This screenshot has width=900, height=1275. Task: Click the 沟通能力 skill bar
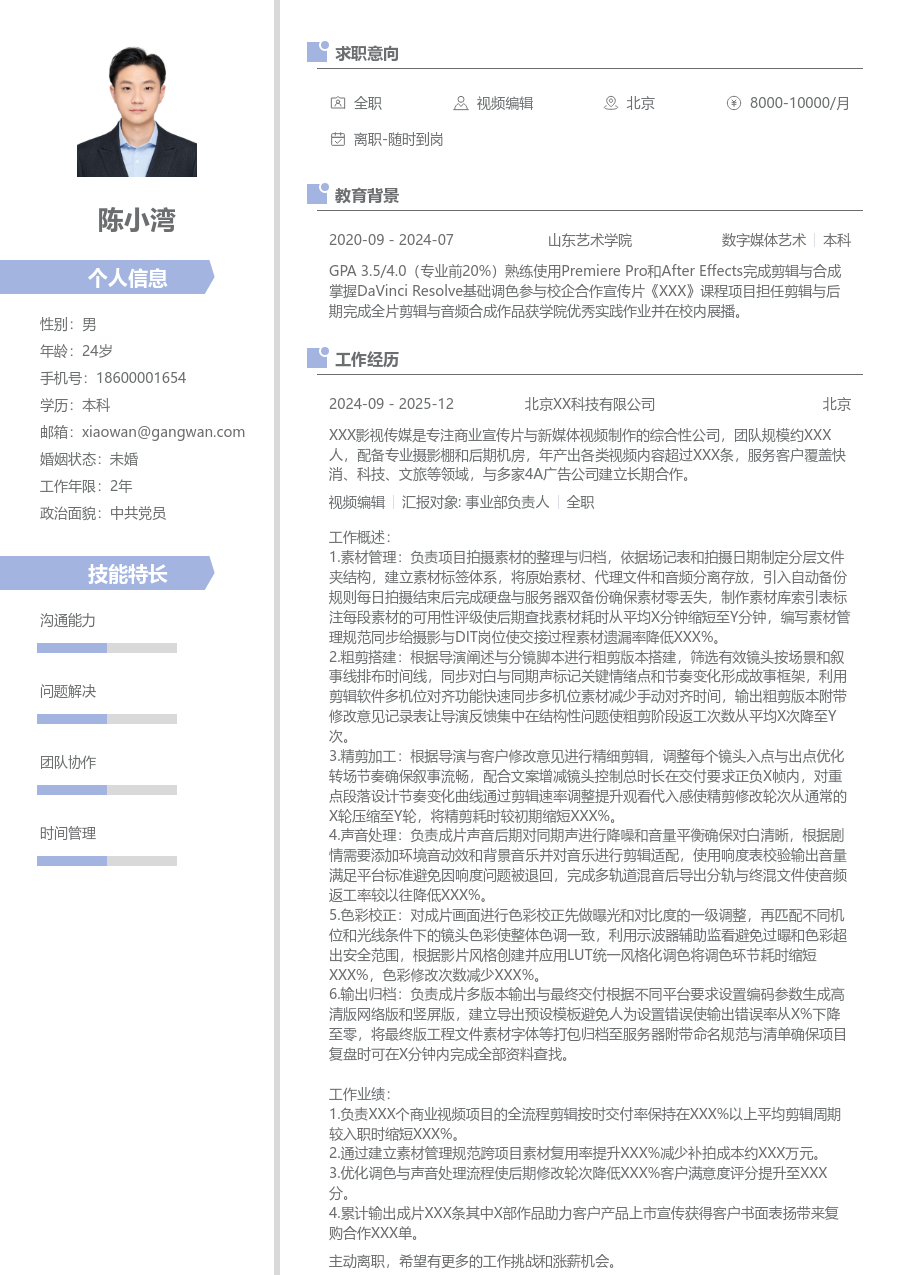point(107,648)
